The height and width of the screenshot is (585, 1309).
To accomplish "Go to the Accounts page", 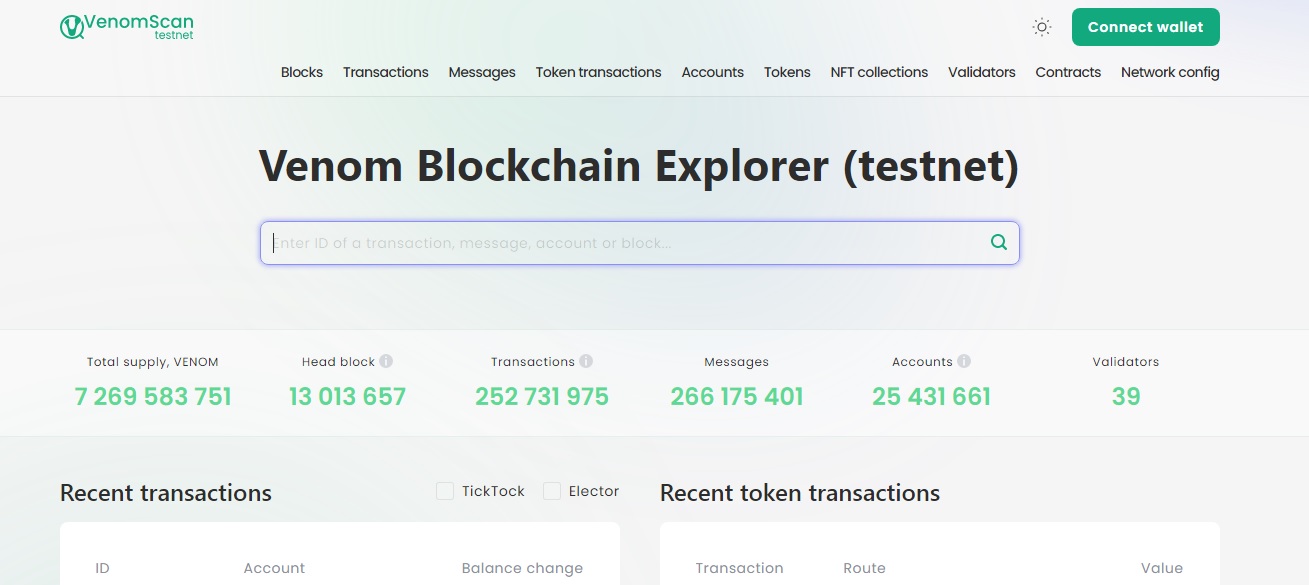I will pos(713,72).
